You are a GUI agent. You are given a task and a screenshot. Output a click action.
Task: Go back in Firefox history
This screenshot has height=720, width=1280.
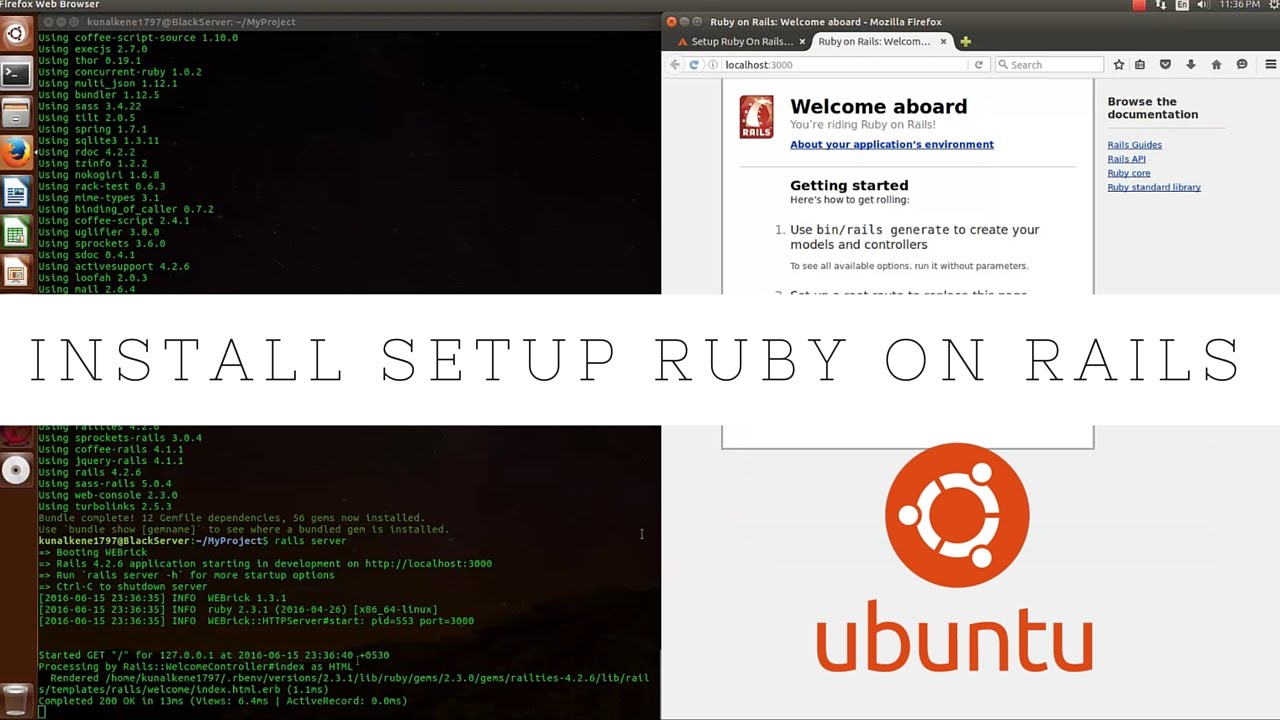coord(675,64)
